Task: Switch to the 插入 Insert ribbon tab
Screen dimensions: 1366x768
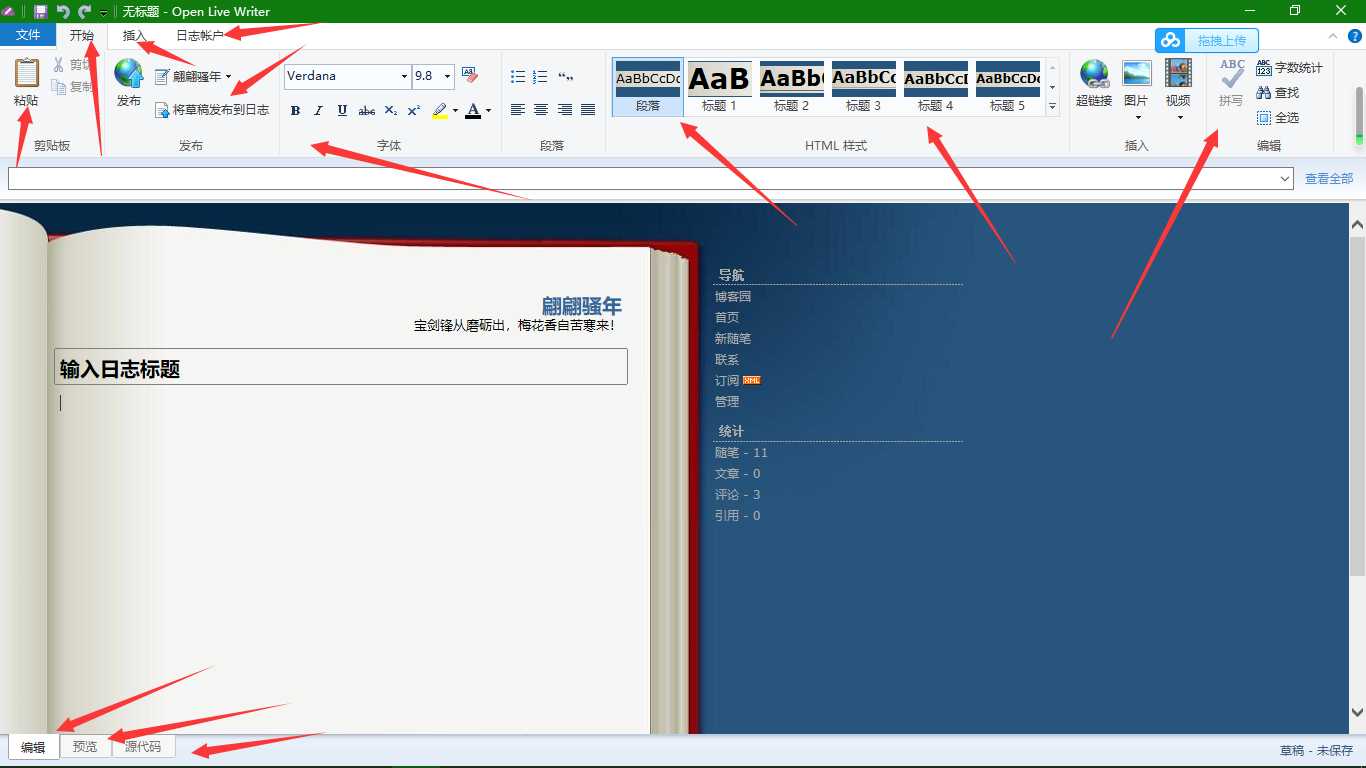Action: [x=134, y=35]
